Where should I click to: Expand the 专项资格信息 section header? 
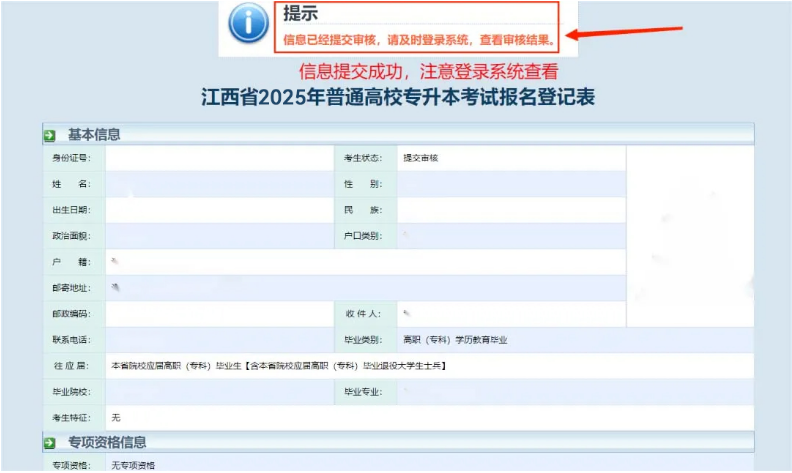click(x=107, y=442)
